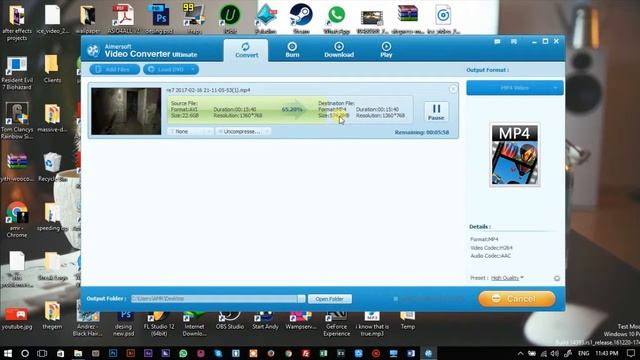Click the volume speaker tray icon
640x360 pixels.
click(554, 353)
